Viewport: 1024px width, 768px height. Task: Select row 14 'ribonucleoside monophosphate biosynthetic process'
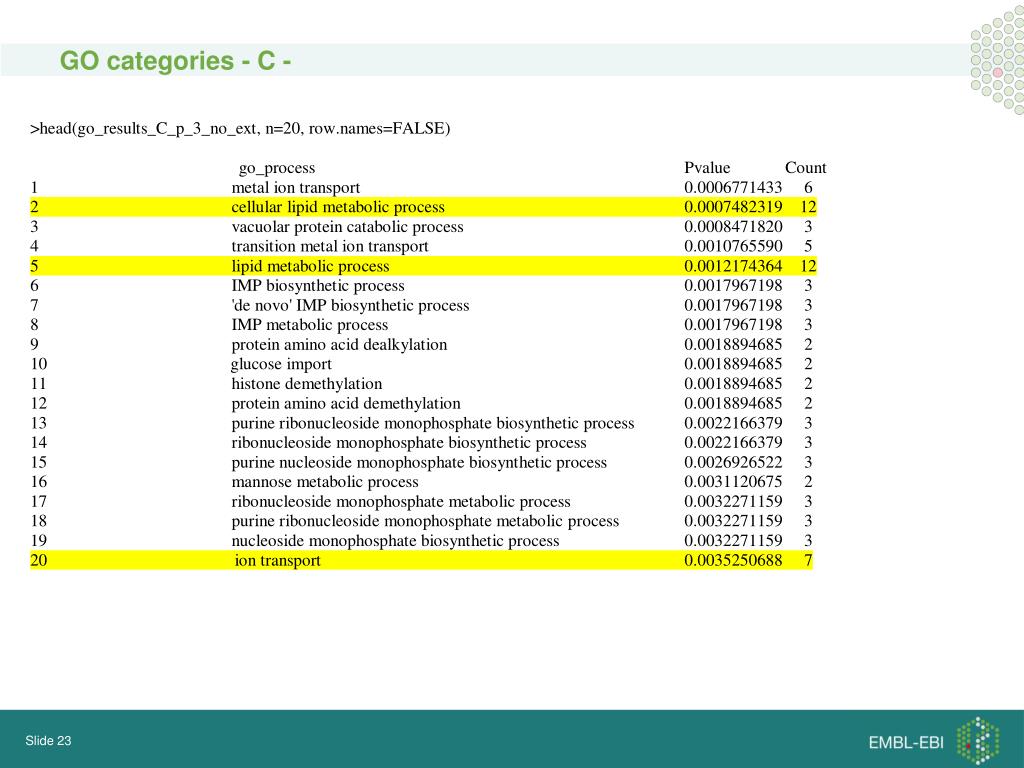point(409,442)
